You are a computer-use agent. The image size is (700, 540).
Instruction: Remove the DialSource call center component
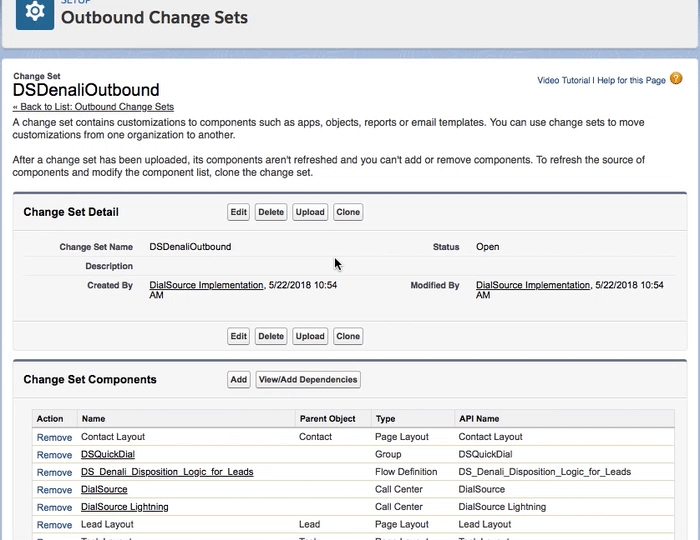(x=54, y=490)
